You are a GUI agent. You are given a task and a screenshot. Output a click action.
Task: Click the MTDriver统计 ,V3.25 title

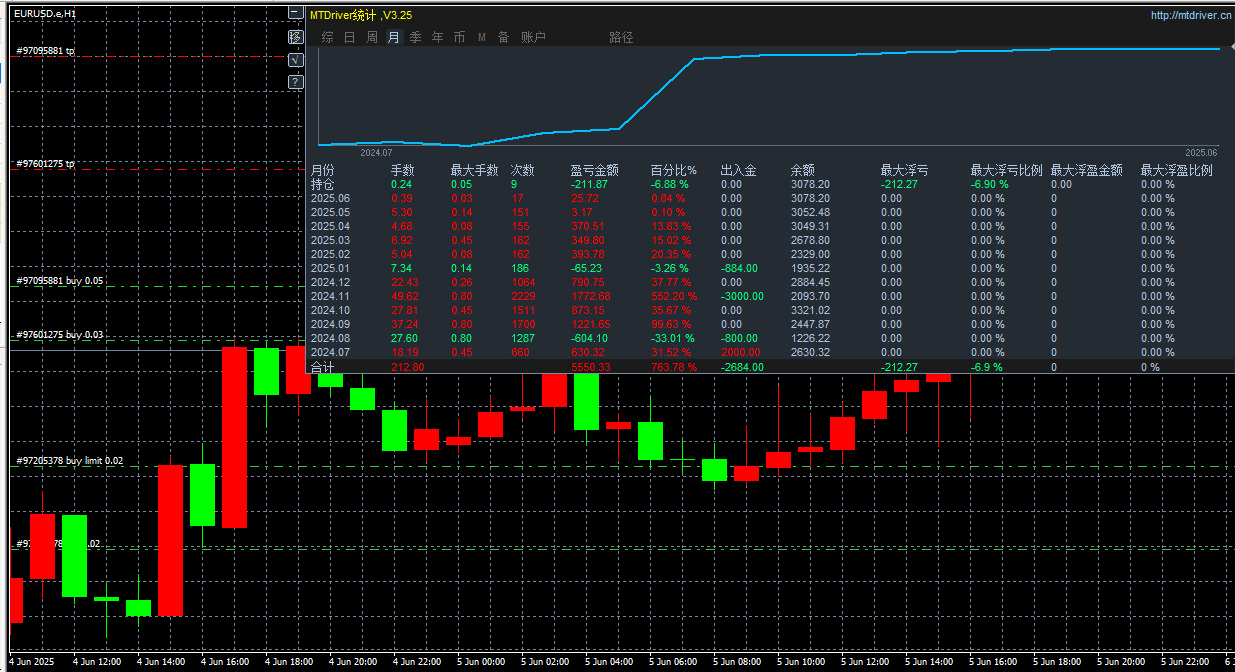(x=360, y=15)
